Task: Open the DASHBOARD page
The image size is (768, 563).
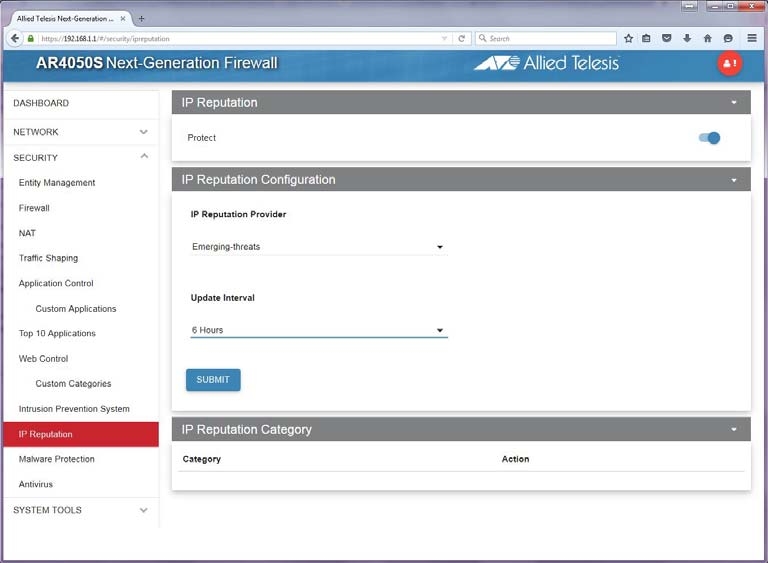Action: point(41,103)
